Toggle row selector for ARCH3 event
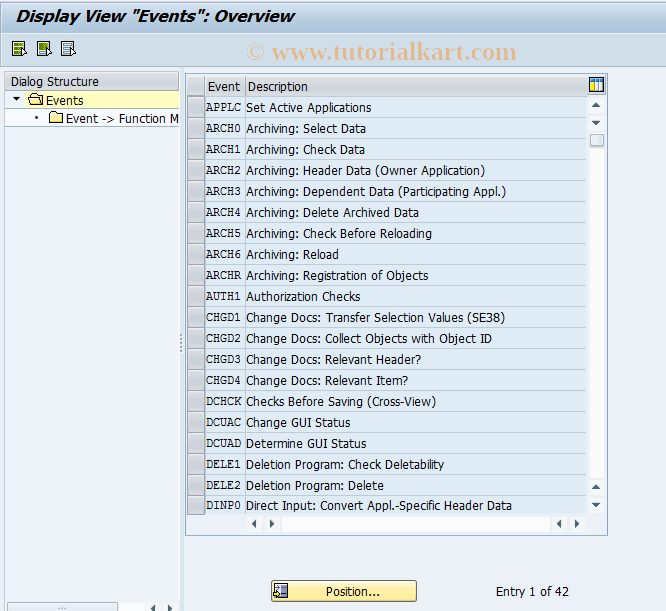The image size is (666, 611). [196, 191]
